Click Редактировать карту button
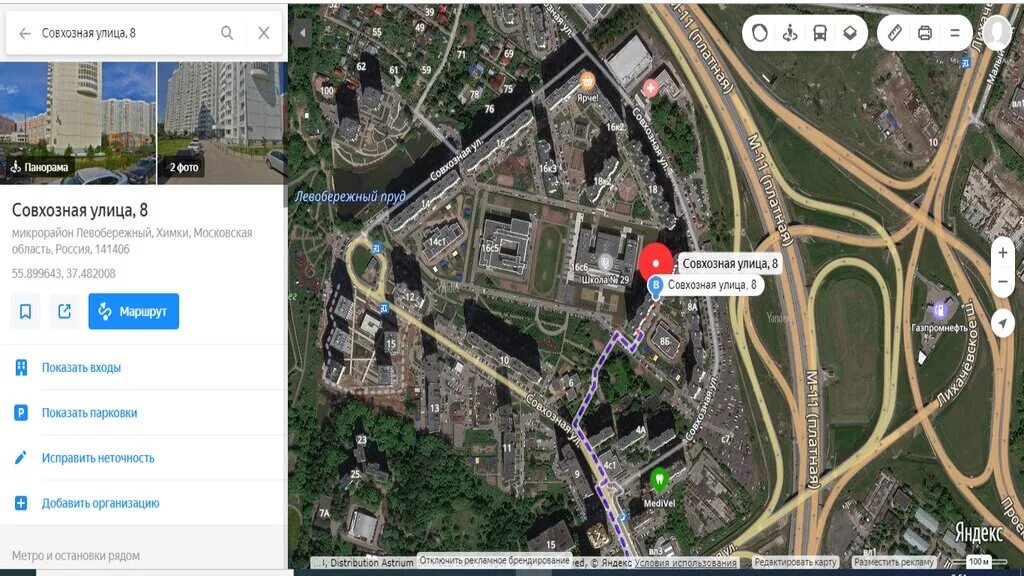1024x576 pixels. pos(795,562)
